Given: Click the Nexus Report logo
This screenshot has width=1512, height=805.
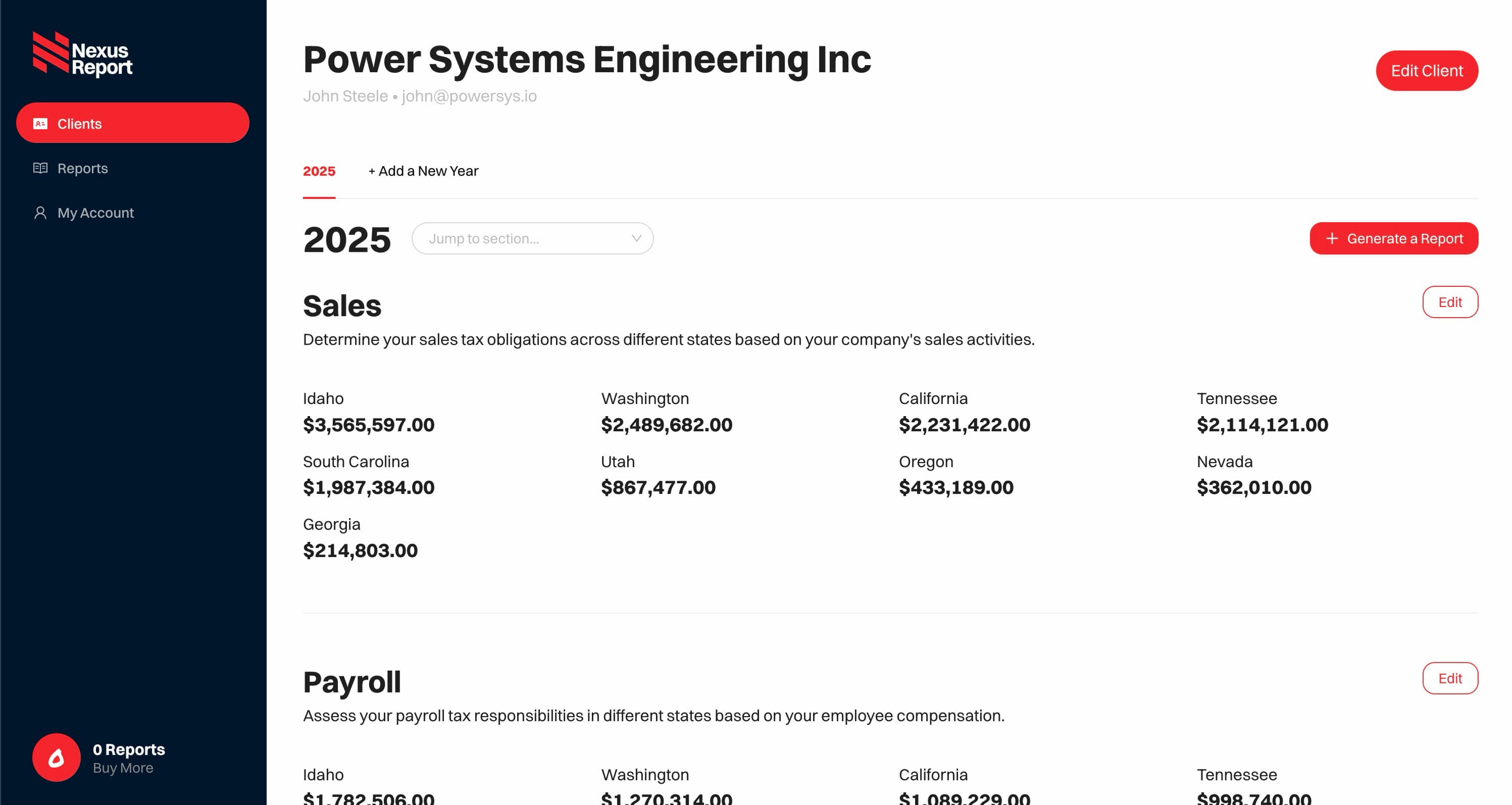Looking at the screenshot, I should [x=82, y=54].
